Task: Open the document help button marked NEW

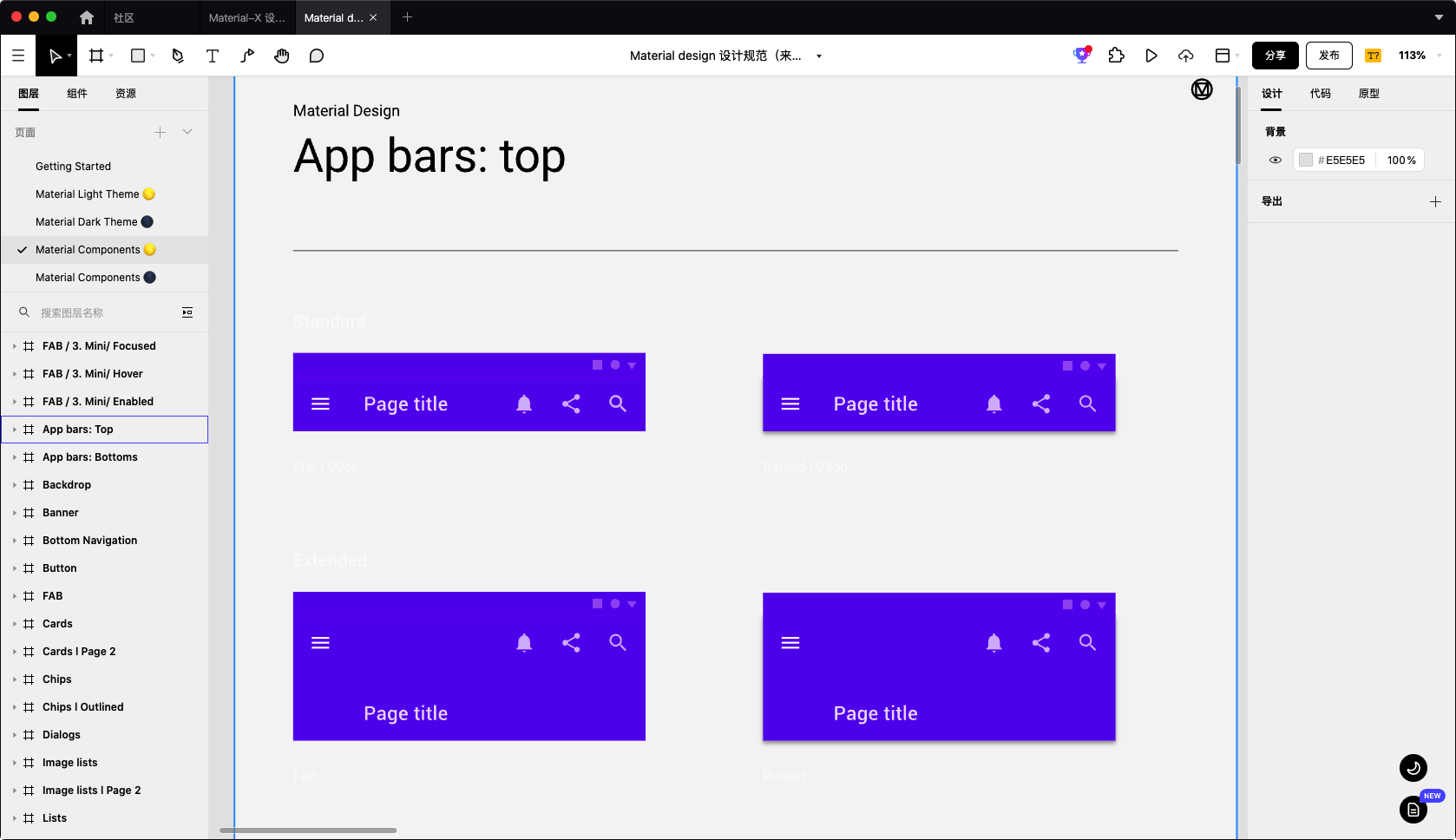Action: (1413, 810)
